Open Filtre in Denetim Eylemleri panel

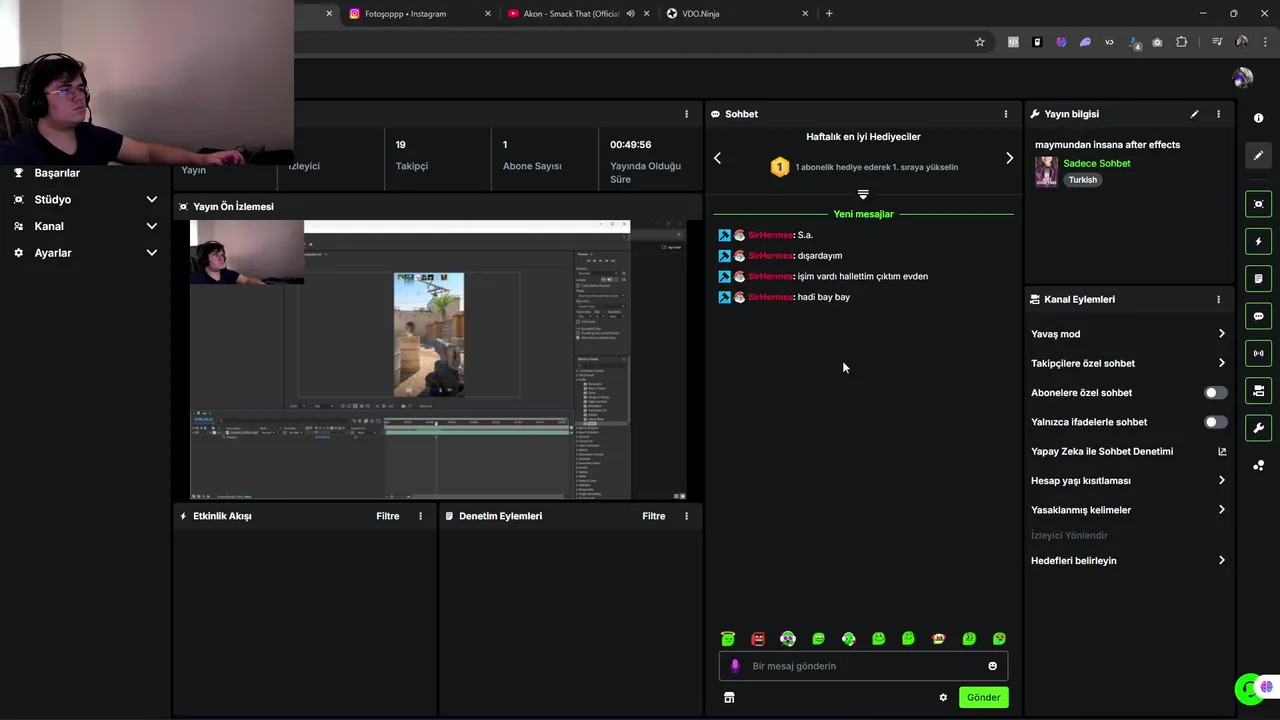(654, 516)
